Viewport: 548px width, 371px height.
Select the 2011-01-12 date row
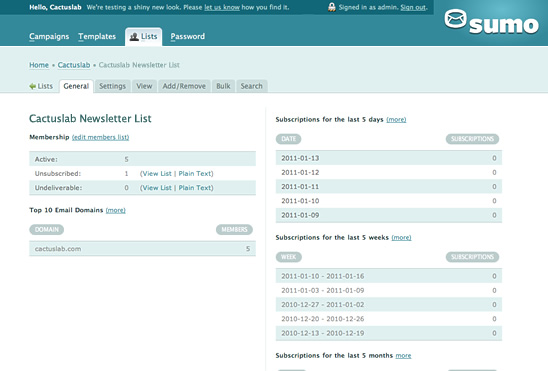click(x=389, y=172)
